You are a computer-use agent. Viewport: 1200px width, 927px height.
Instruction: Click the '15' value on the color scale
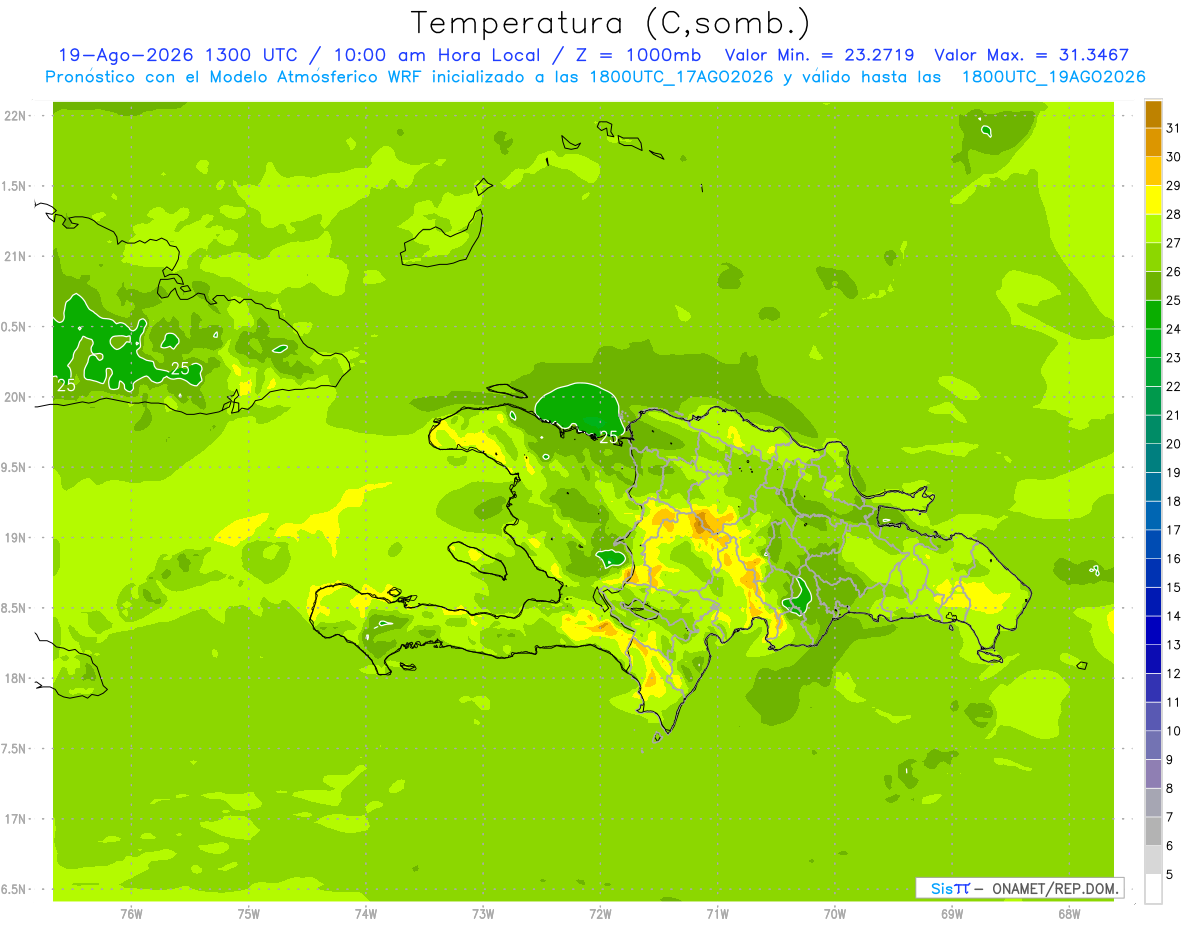tap(1174, 587)
